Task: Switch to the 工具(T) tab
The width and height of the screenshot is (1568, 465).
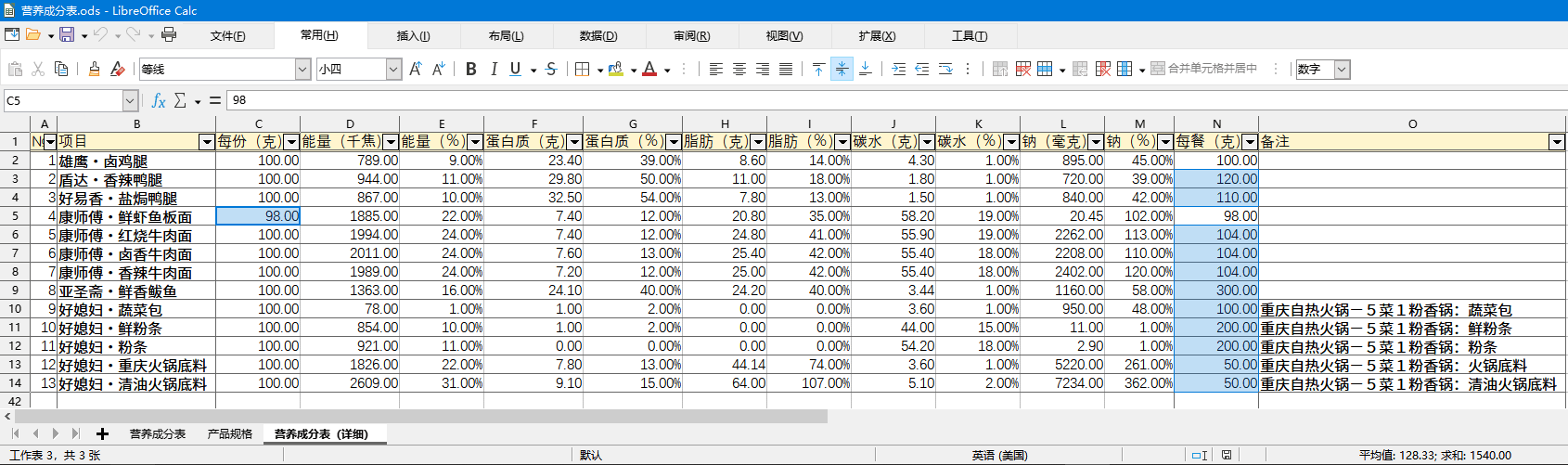Action: (970, 36)
